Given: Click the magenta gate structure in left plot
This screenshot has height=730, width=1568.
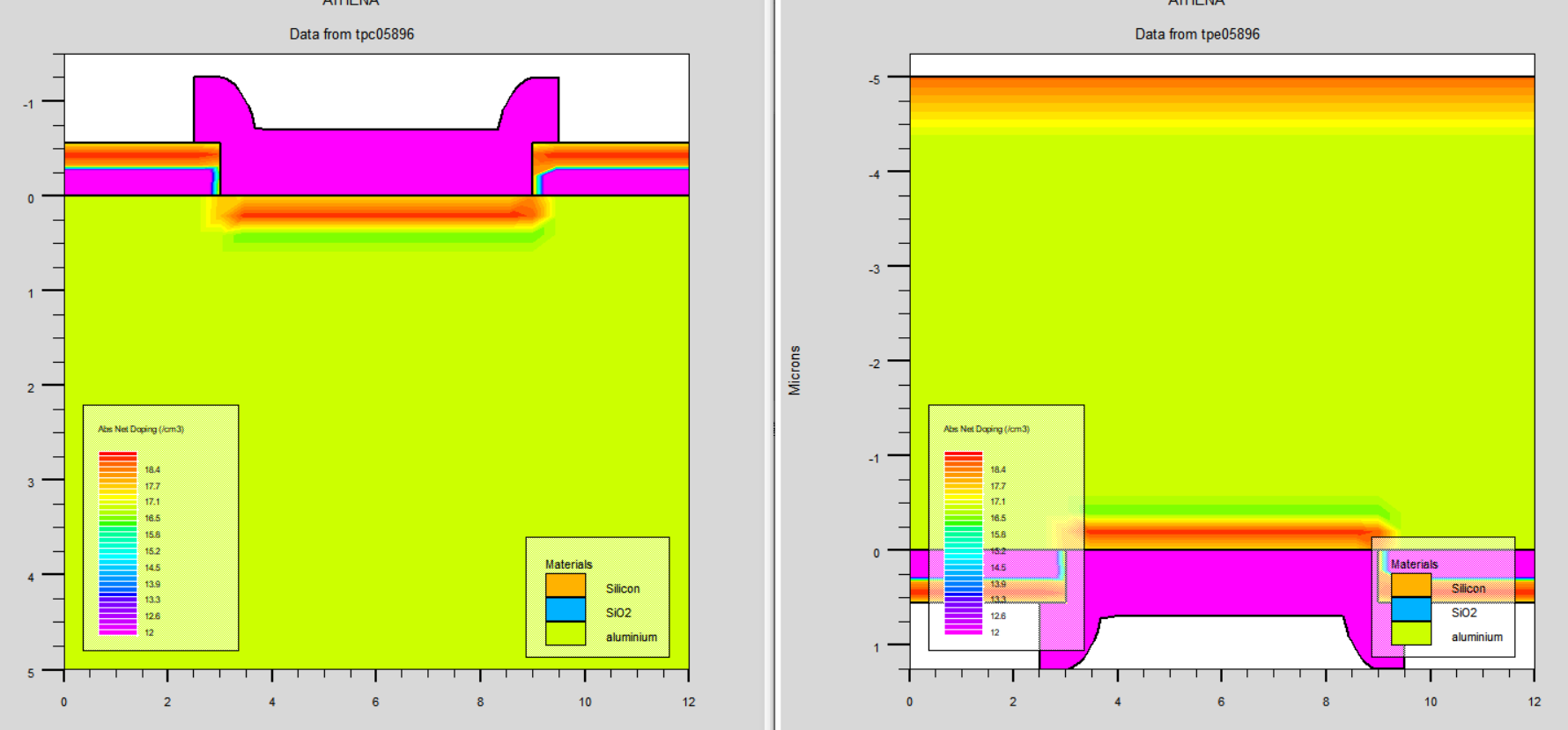Looking at the screenshot, I should (376, 163).
